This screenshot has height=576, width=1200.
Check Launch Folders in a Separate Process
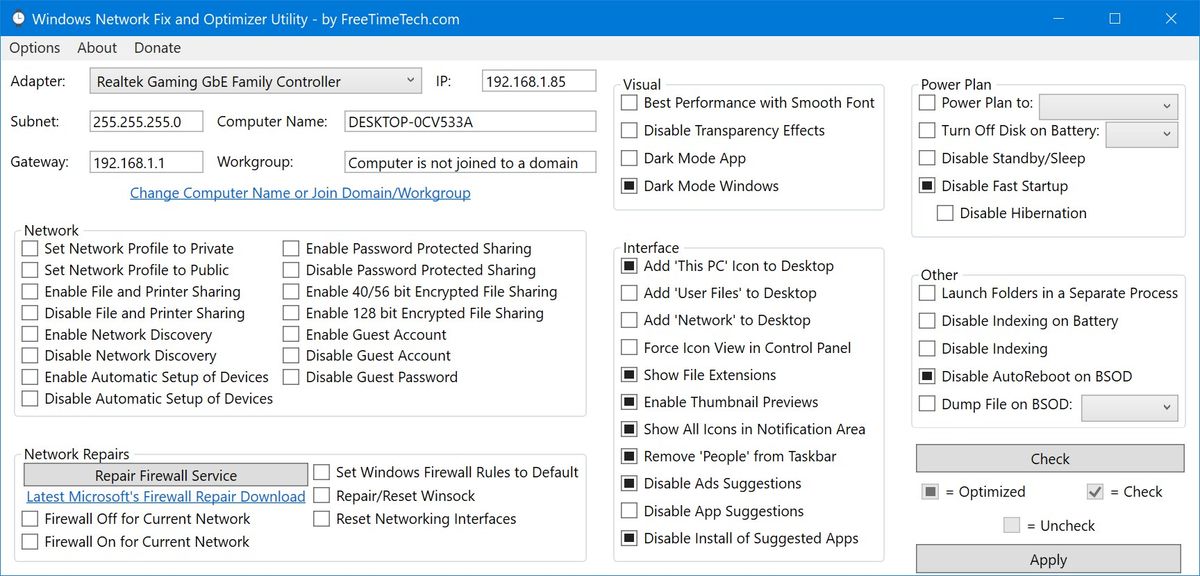(926, 293)
